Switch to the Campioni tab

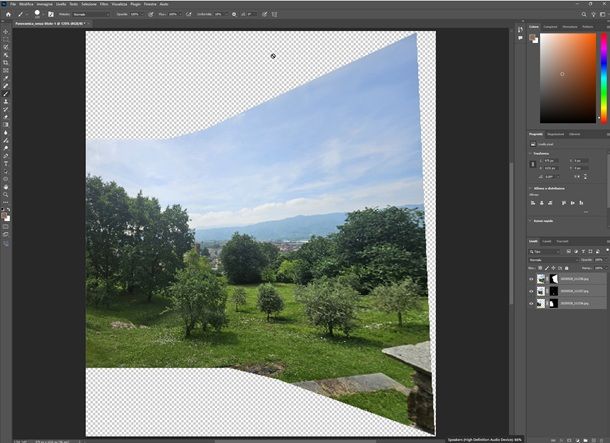[550, 27]
